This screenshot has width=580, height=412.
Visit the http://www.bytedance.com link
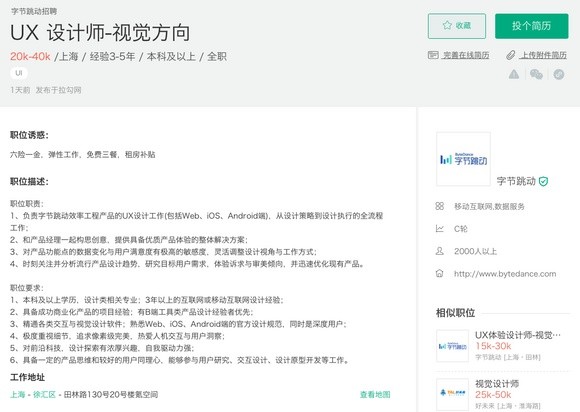[x=505, y=274]
